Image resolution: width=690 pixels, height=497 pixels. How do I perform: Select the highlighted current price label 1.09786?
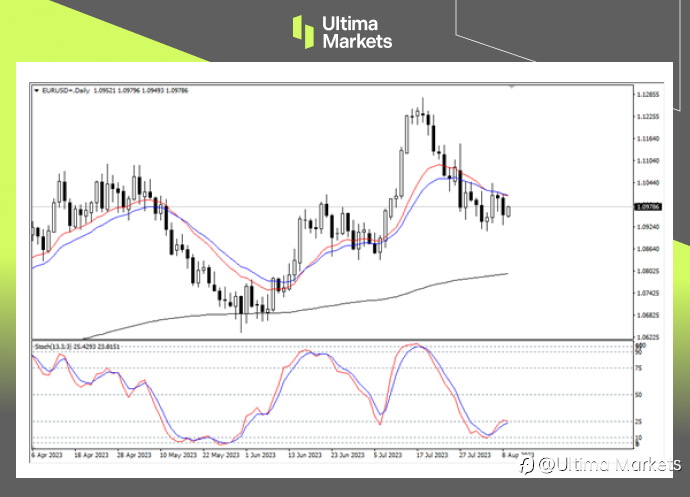648,207
